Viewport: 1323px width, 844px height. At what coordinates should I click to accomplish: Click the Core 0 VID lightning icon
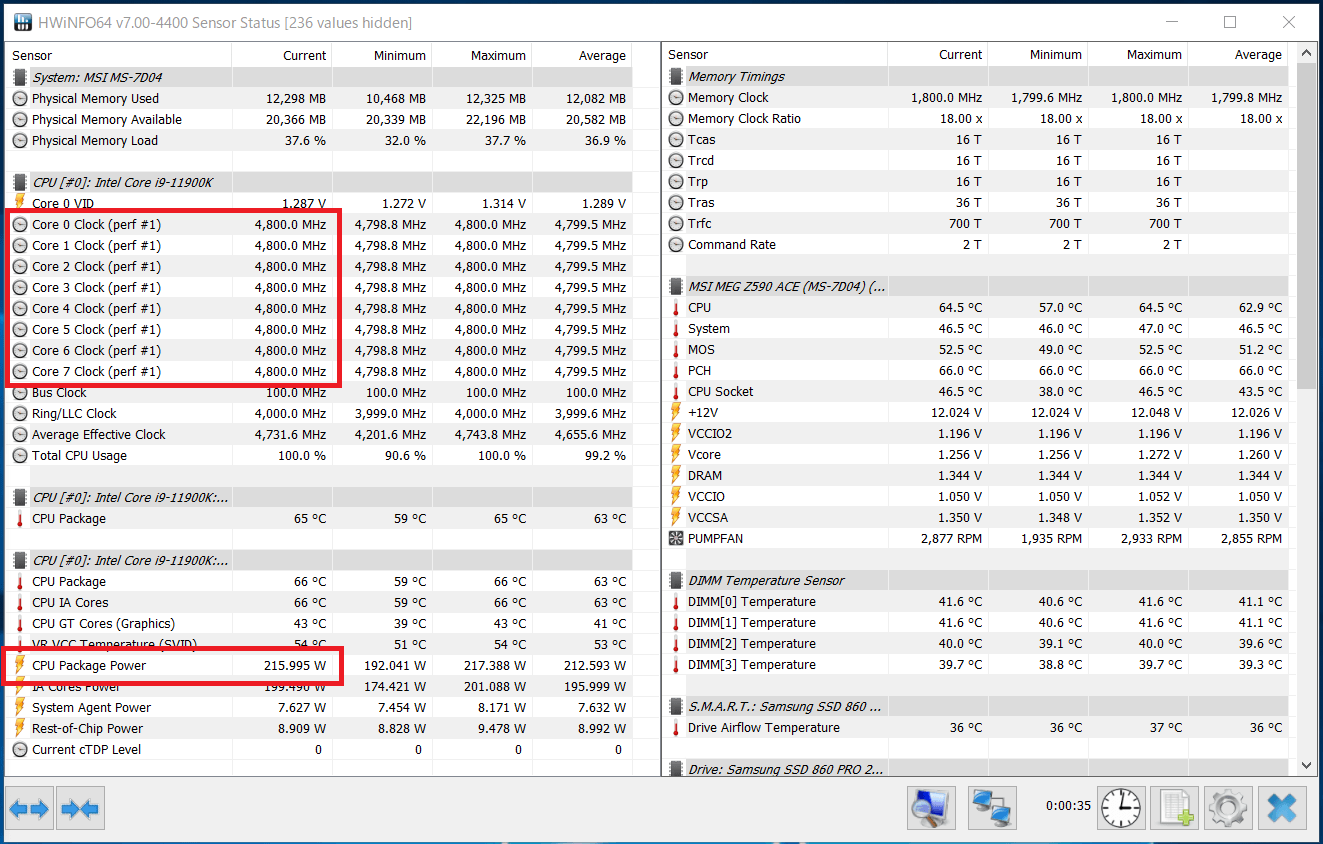[20, 203]
